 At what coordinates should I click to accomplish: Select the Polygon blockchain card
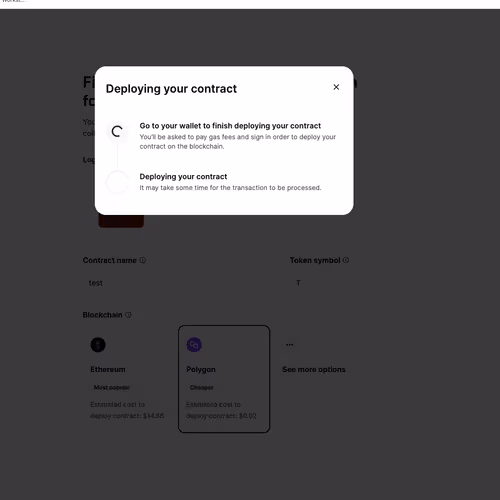coord(224,379)
